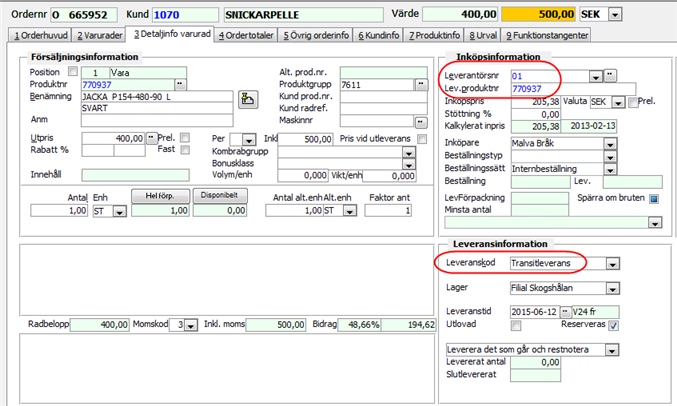Click the lookup button right of the Leverantörsnr dropdown
The image size is (677, 406).
pyautogui.click(x=609, y=75)
